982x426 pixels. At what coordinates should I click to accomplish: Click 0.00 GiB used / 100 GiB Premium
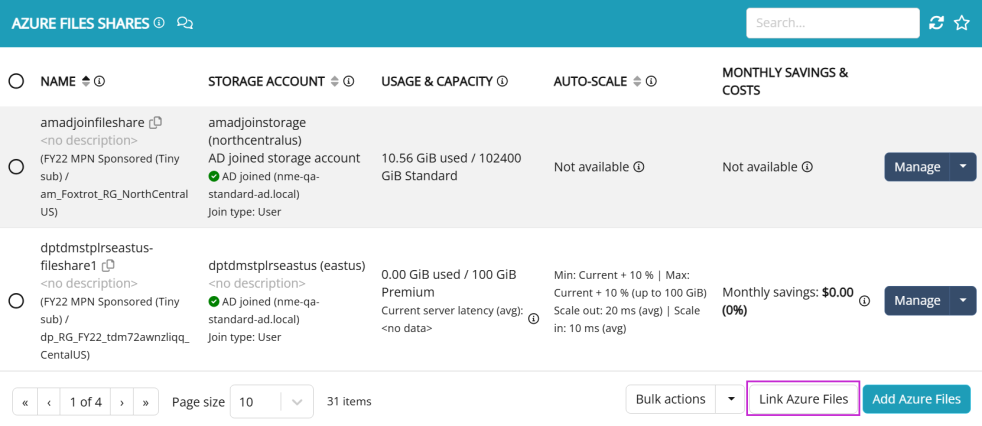click(449, 283)
